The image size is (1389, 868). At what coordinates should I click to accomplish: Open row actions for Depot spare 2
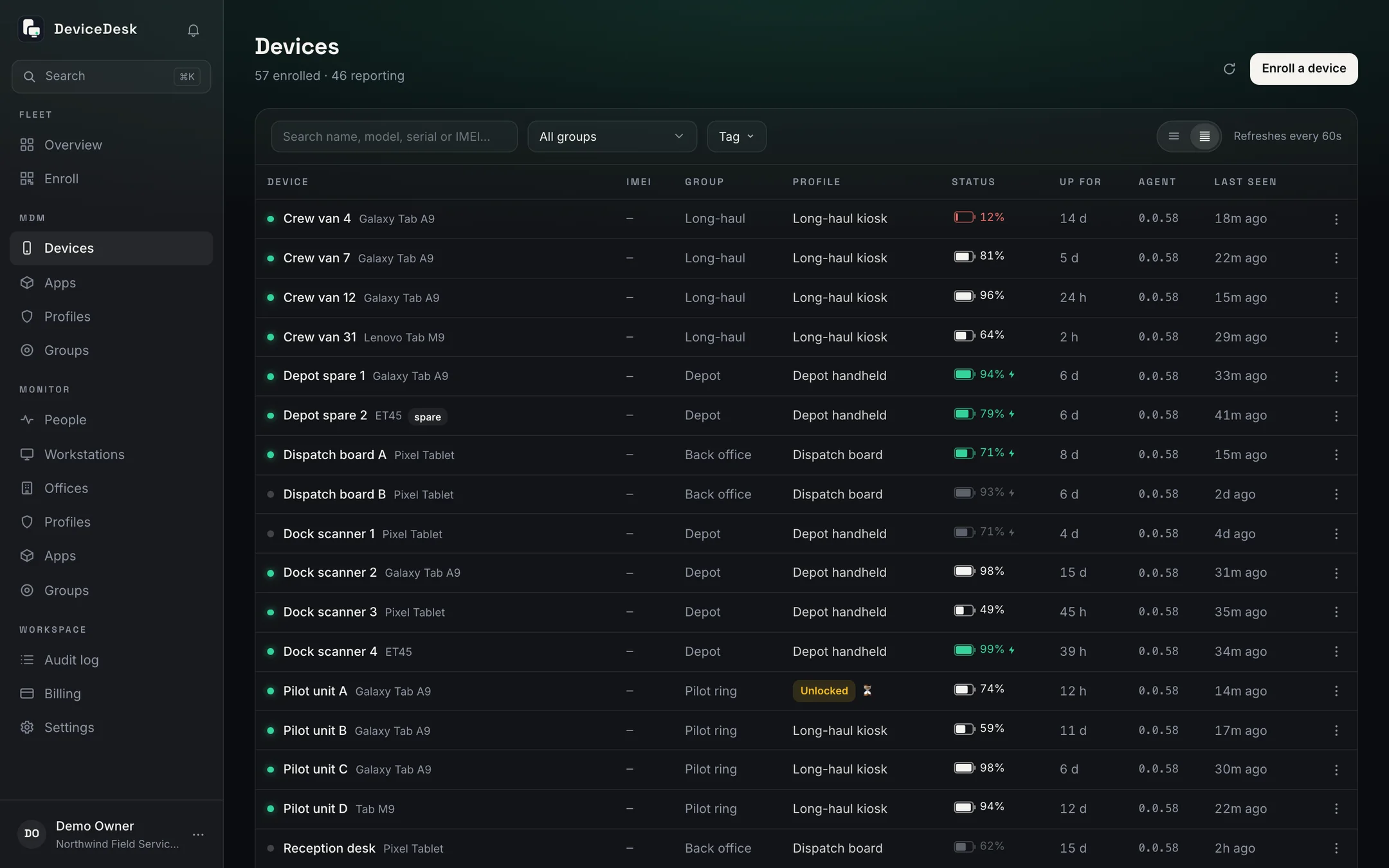(1336, 416)
